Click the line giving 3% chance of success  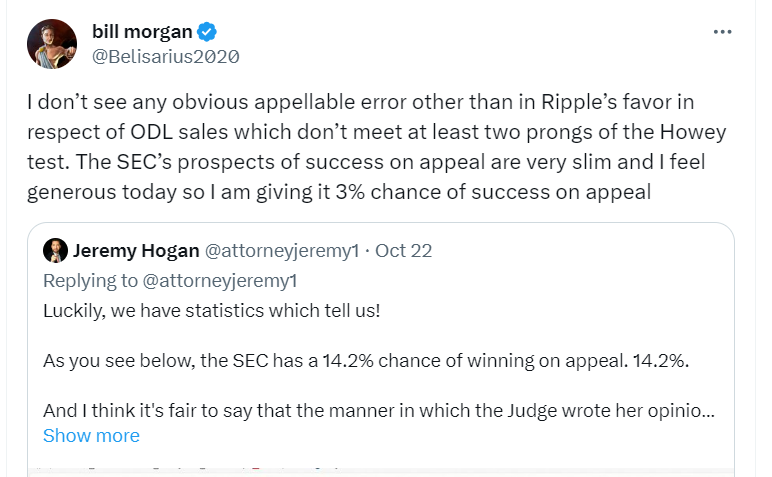(339, 192)
